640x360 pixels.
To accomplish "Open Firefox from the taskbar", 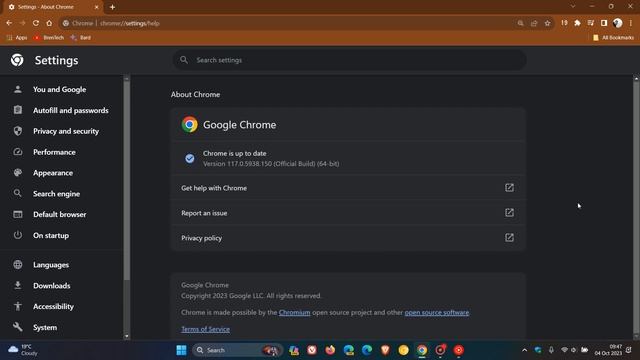I will click(x=330, y=350).
